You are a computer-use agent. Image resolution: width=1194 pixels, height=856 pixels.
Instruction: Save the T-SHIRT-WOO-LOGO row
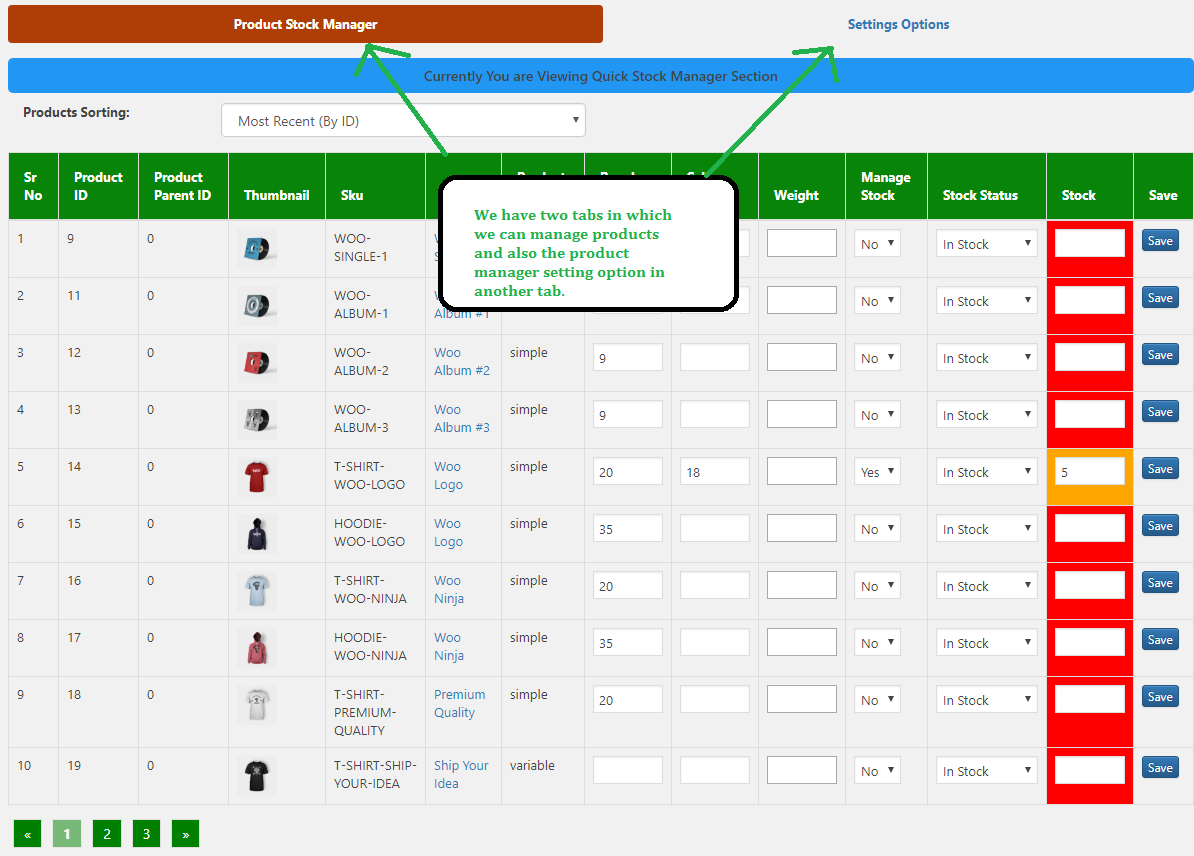pyautogui.click(x=1159, y=468)
